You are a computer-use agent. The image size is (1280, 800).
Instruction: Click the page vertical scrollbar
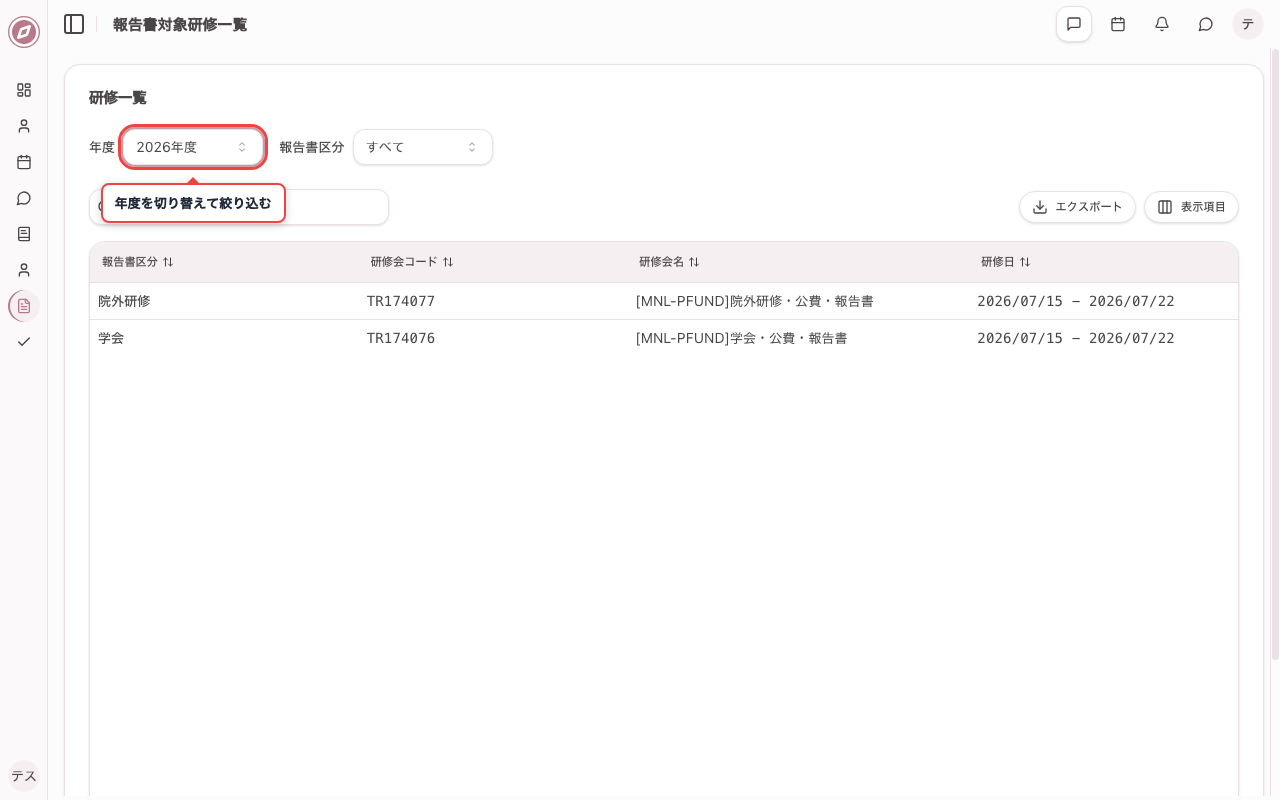pos(1275,354)
